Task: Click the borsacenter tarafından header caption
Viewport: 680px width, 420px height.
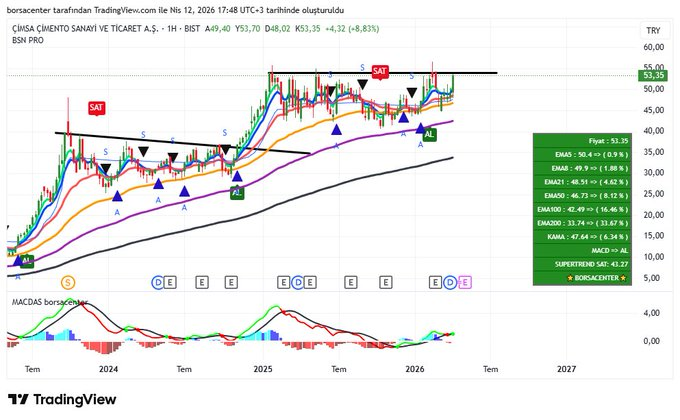Action: click(175, 10)
